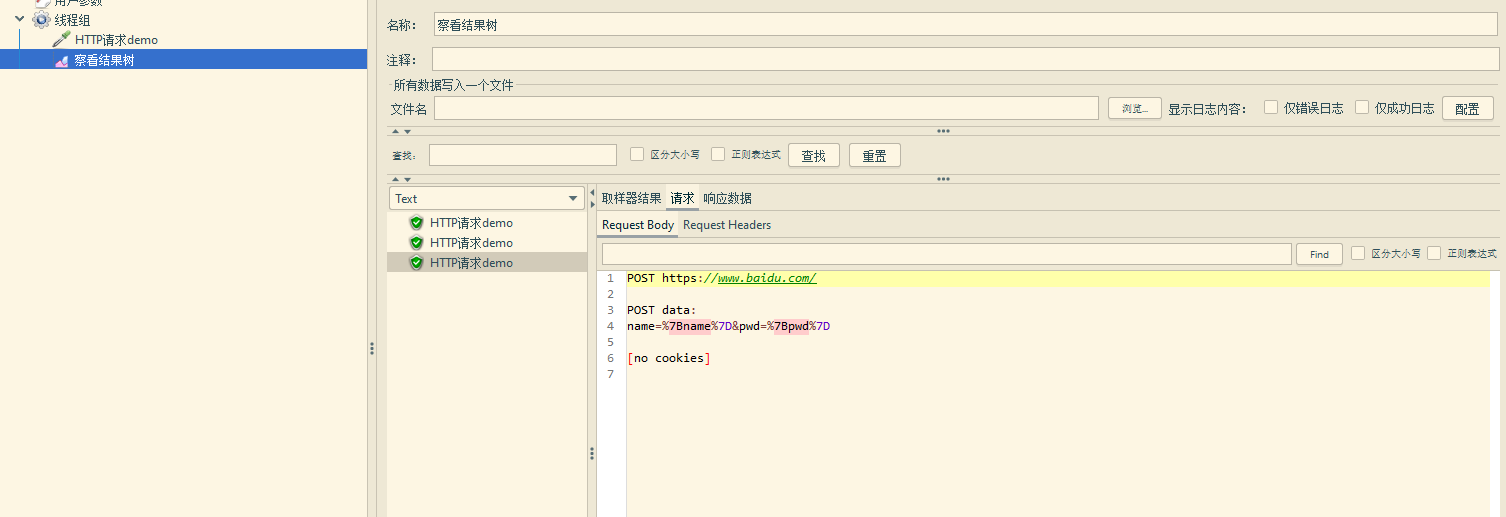Click the left-pointing collapse arrow beside the 取样器结果 tab
Screen dimensions: 1506x517
pyautogui.click(x=592, y=192)
